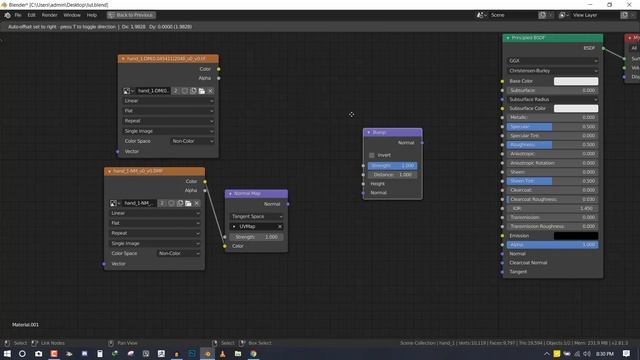This screenshot has width=640, height=360.
Task: Click hand_1.DM image user count
Action: pyautogui.click(x=176, y=91)
